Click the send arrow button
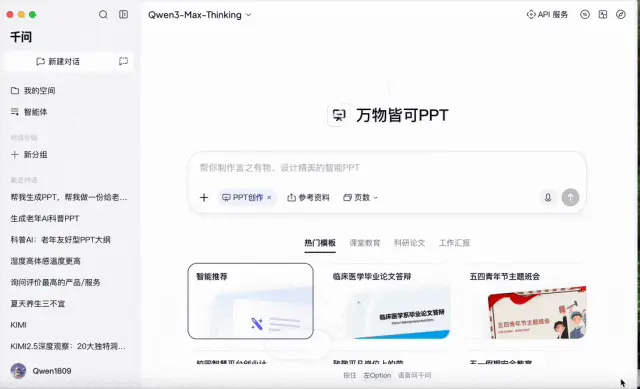This screenshot has height=389, width=640. [x=570, y=198]
